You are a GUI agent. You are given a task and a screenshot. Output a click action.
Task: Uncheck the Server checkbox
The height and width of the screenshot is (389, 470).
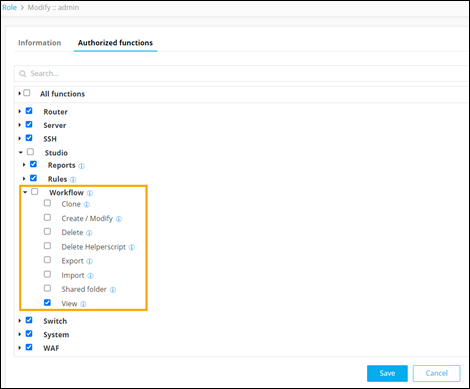pyautogui.click(x=29, y=124)
